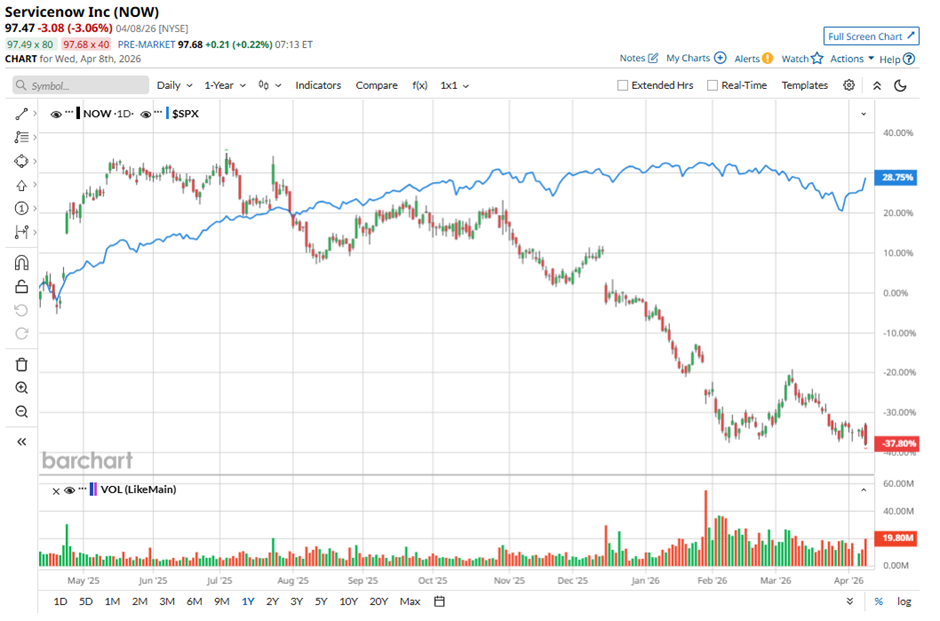The height and width of the screenshot is (621, 940).
Task: Enable Real-Time checkbox
Action: click(713, 86)
